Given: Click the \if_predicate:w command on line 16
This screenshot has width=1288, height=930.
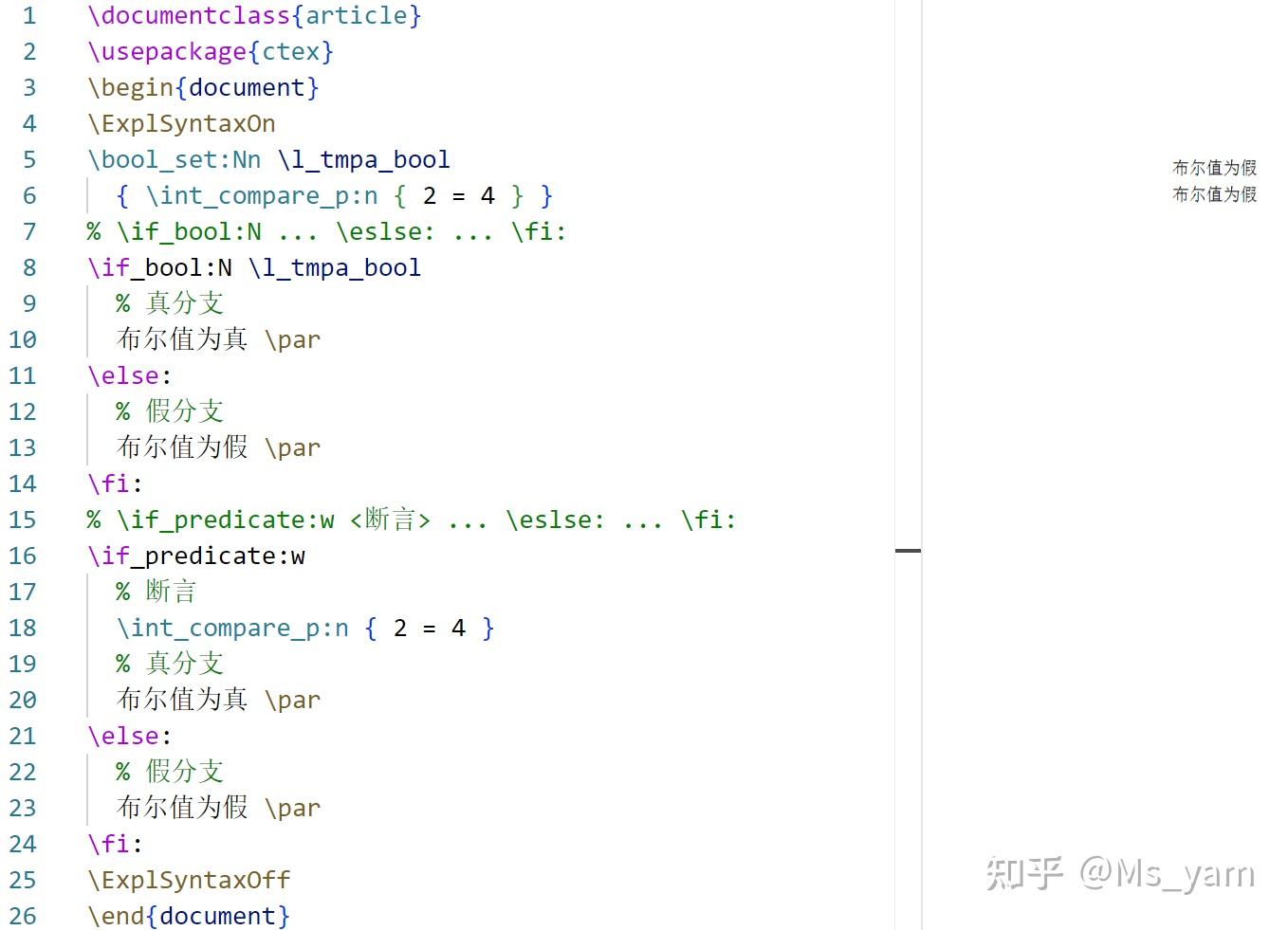Looking at the screenshot, I should click(x=195, y=556).
